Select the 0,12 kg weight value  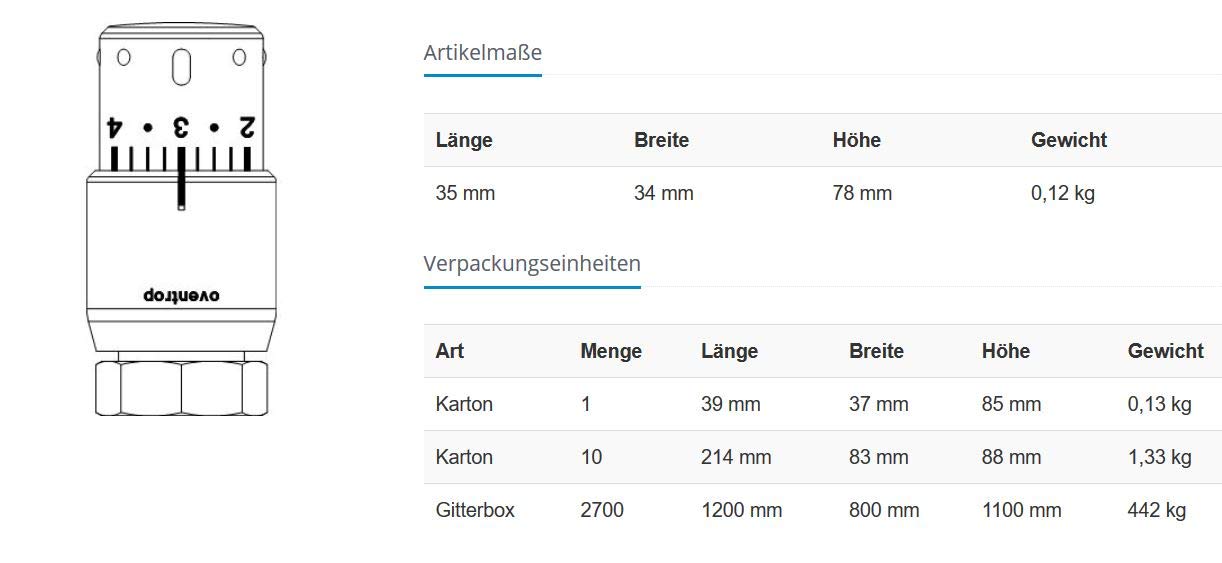1062,193
